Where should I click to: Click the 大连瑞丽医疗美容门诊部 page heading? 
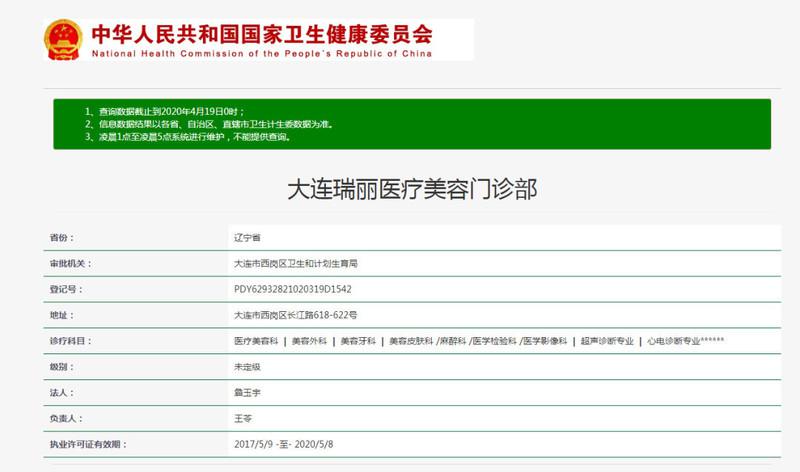point(412,189)
